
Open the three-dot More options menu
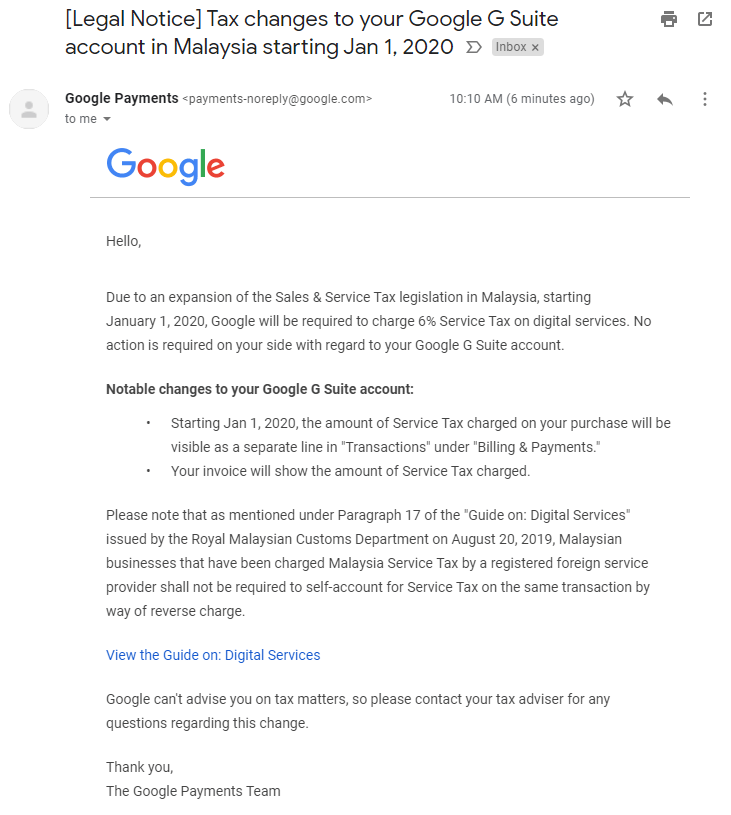point(704,99)
